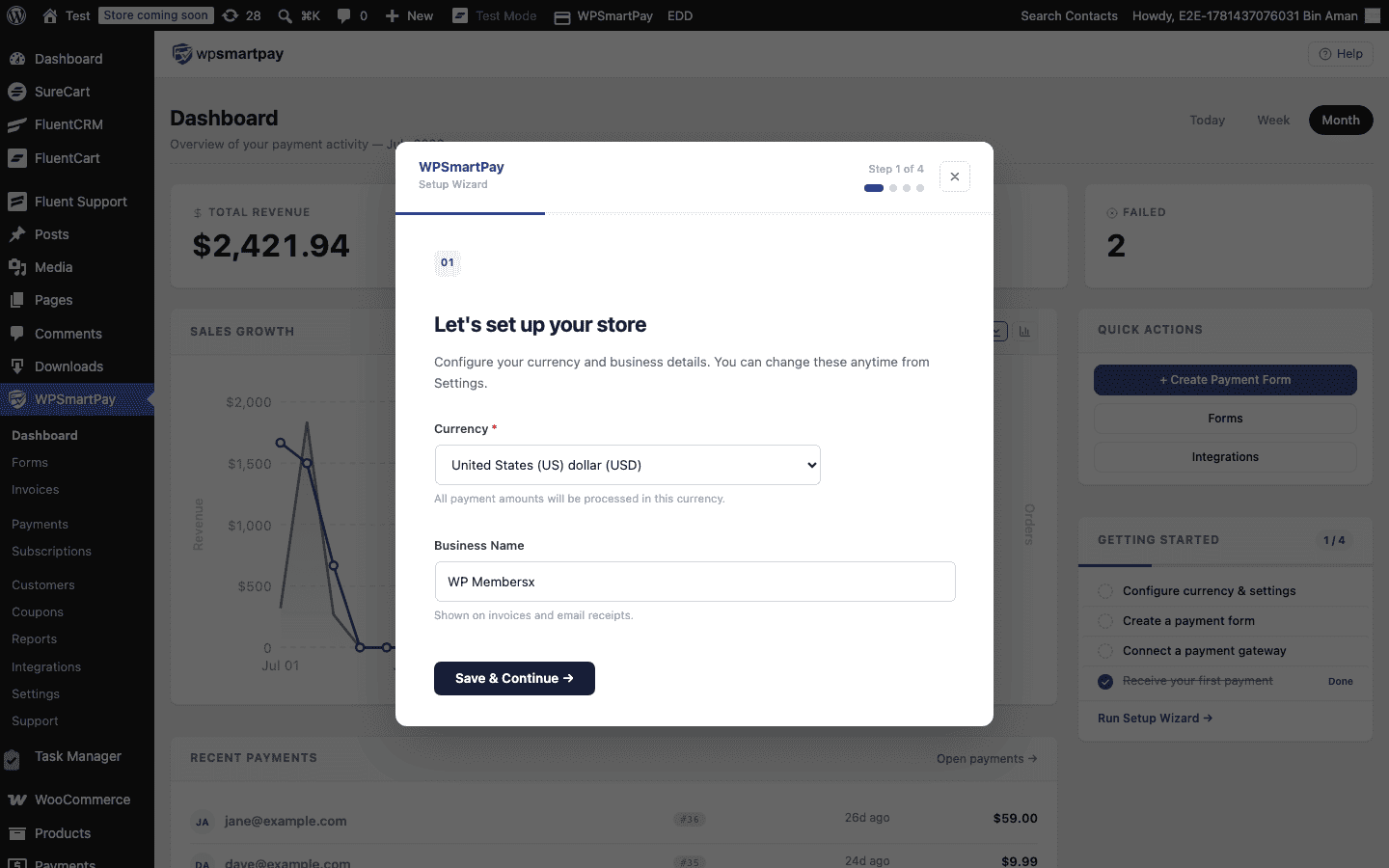Open Reports submenu item
The width and height of the screenshot is (1389, 868).
(34, 639)
